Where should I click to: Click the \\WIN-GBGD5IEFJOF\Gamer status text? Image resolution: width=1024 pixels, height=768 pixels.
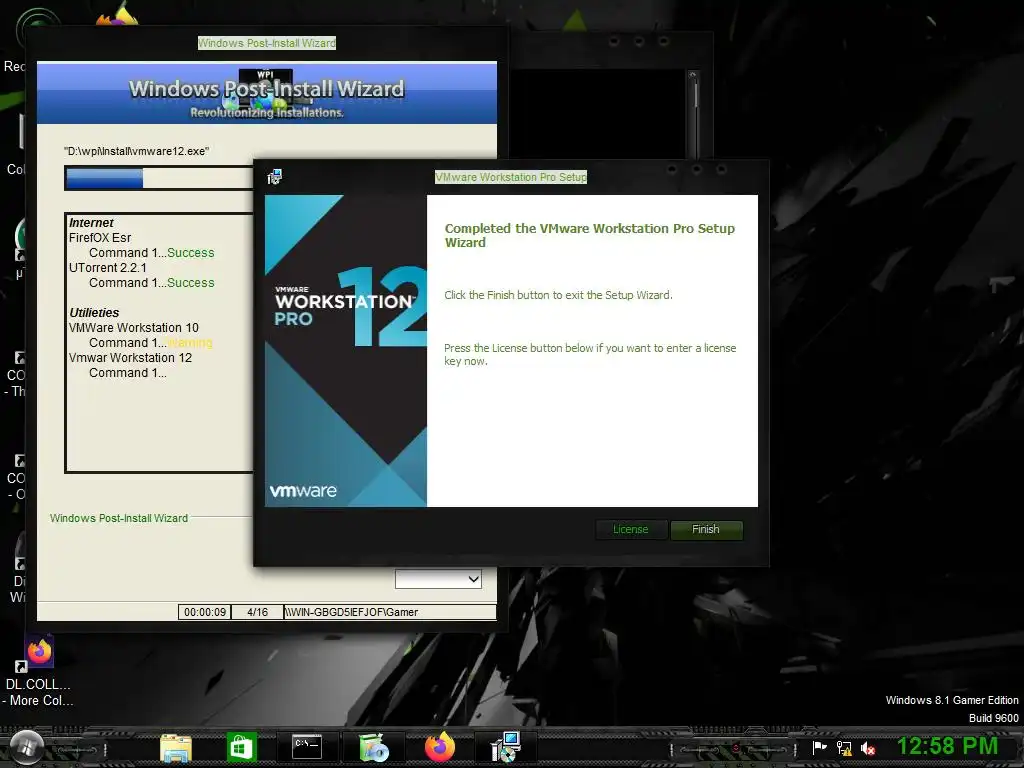click(x=351, y=612)
